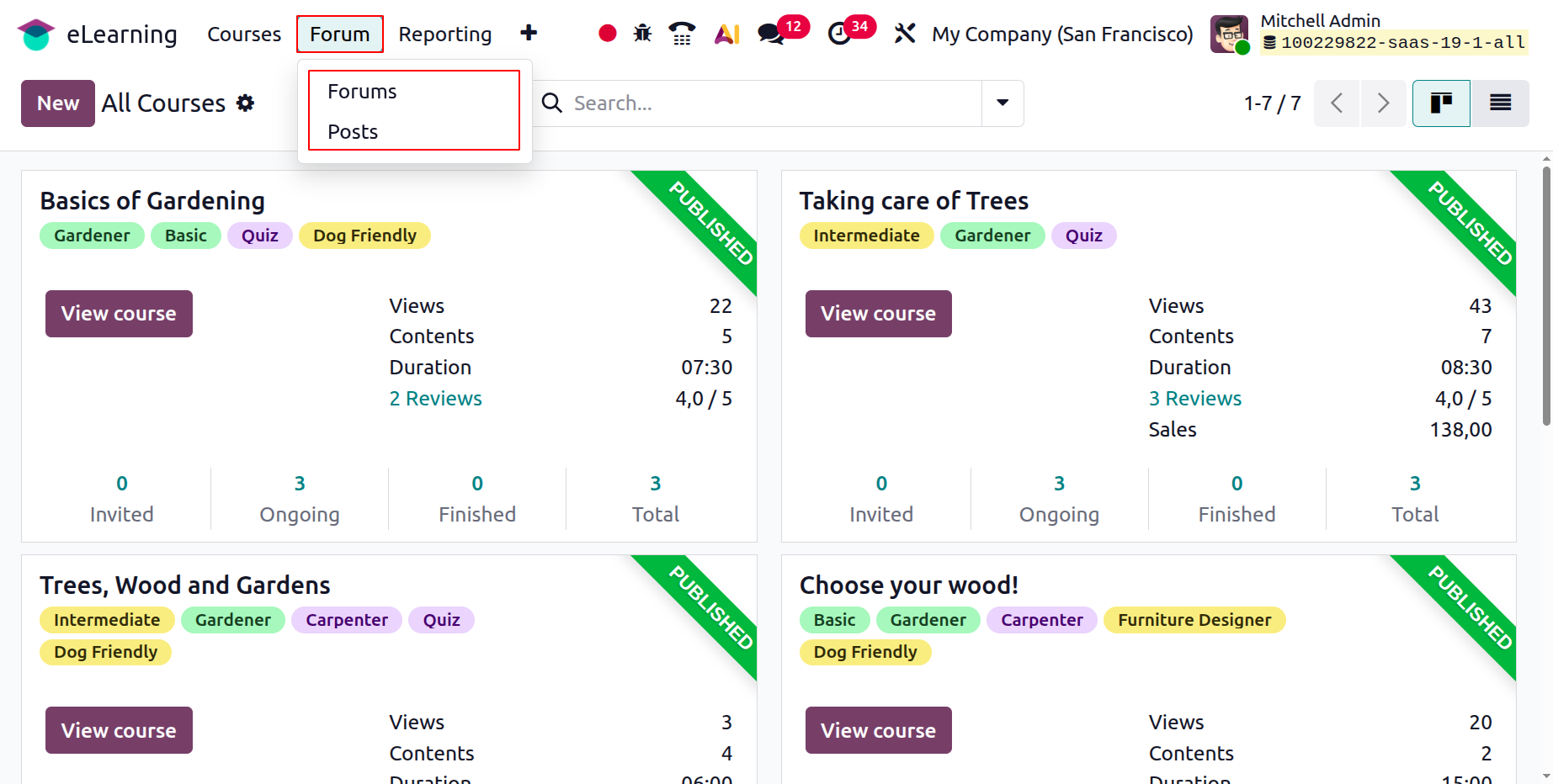Click the wrench and screwdriver tools icon
This screenshot has height=784, width=1553.
click(x=905, y=34)
